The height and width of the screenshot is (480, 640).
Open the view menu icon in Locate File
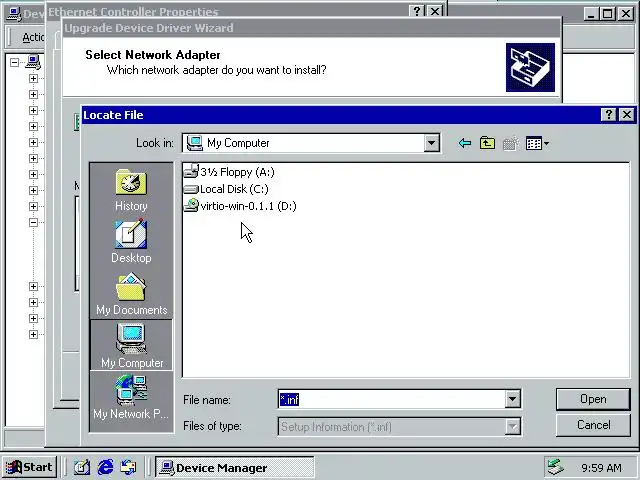coord(537,143)
